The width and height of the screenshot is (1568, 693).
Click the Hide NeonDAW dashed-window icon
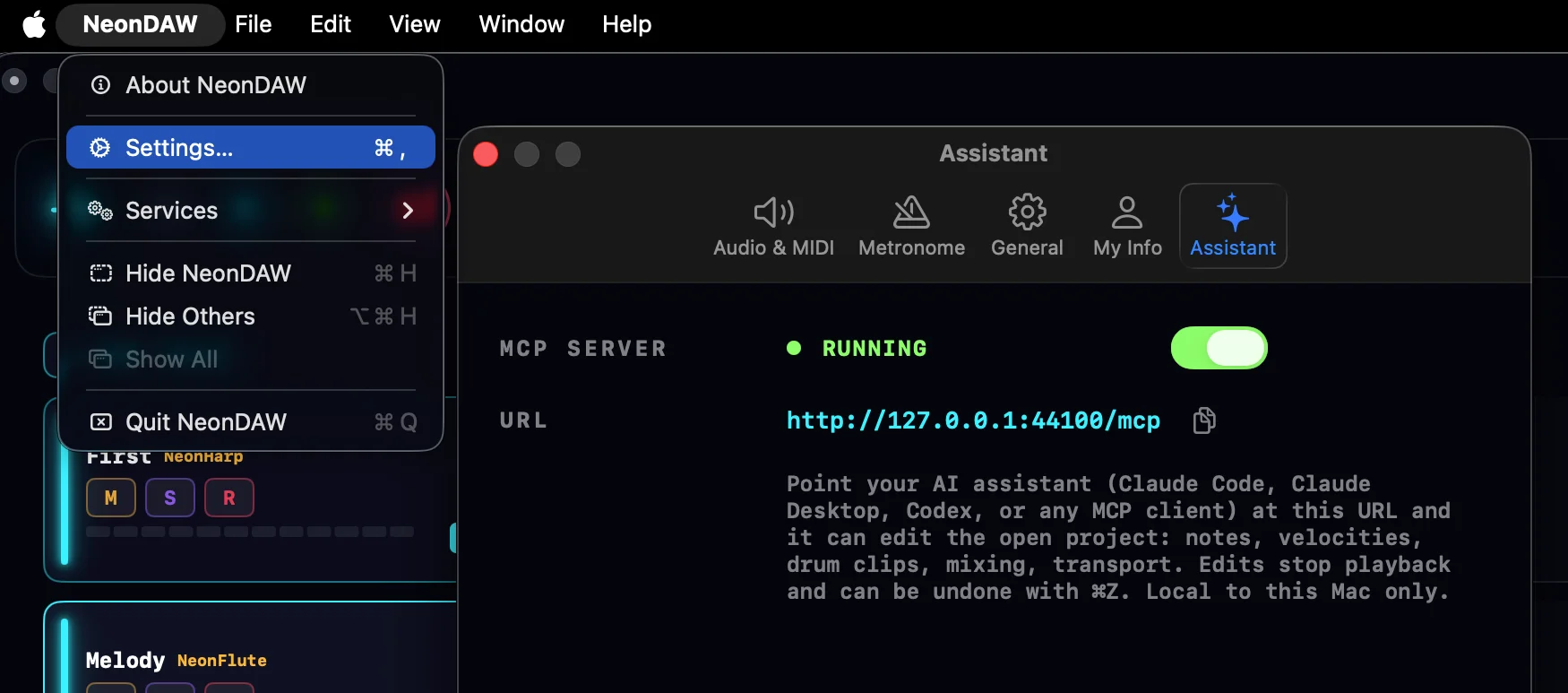click(100, 273)
